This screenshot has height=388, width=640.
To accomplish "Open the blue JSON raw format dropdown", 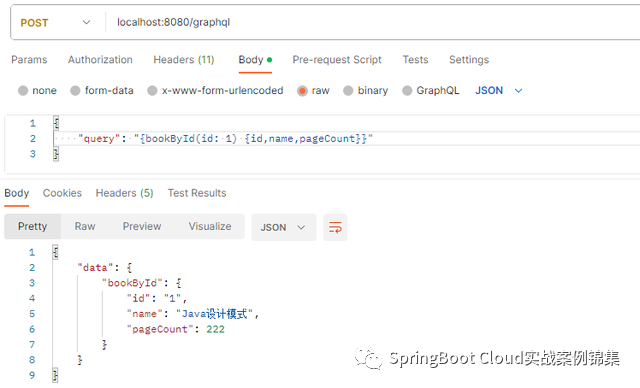I will click(498, 91).
